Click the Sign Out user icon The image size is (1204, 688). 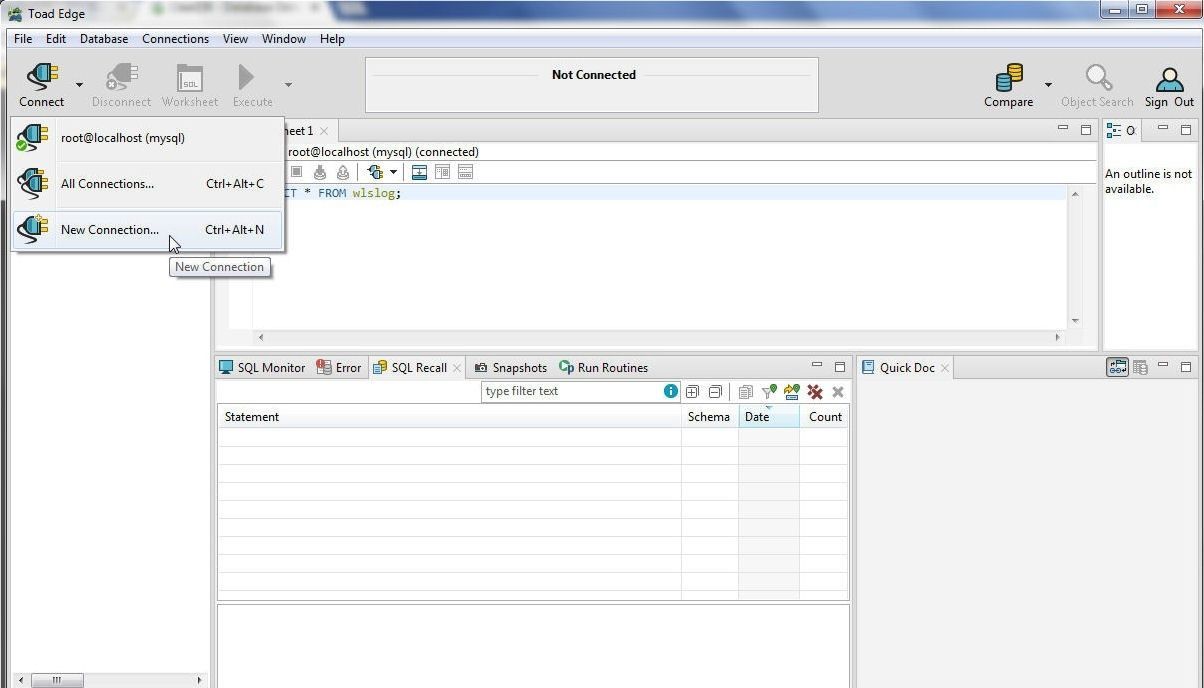point(1169,79)
